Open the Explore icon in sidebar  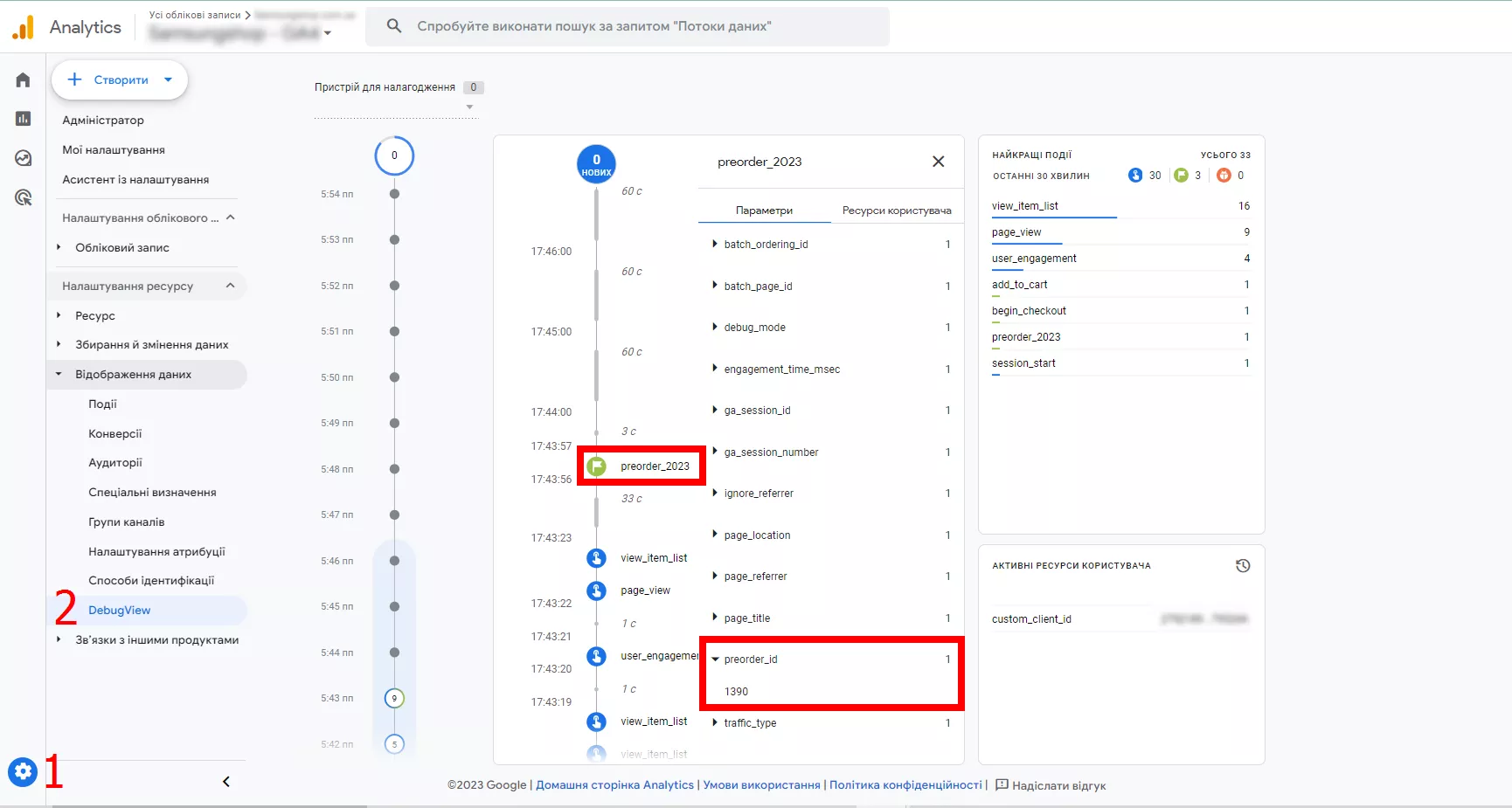point(24,158)
